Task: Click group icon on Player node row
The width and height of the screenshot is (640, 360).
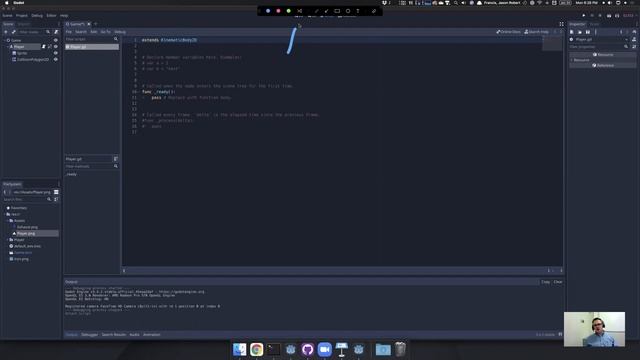Action: (50, 47)
